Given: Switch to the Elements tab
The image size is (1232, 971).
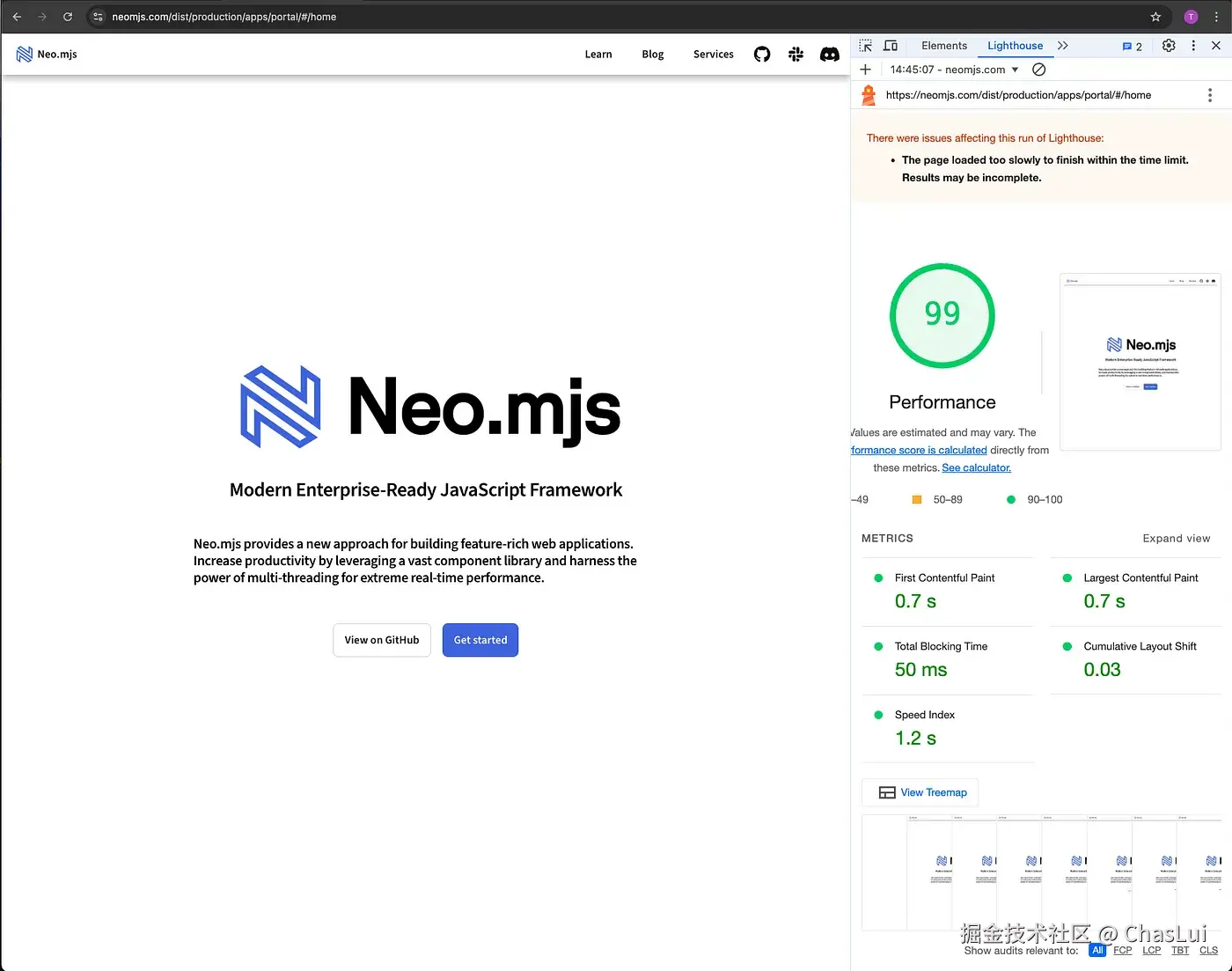Looking at the screenshot, I should tap(943, 45).
